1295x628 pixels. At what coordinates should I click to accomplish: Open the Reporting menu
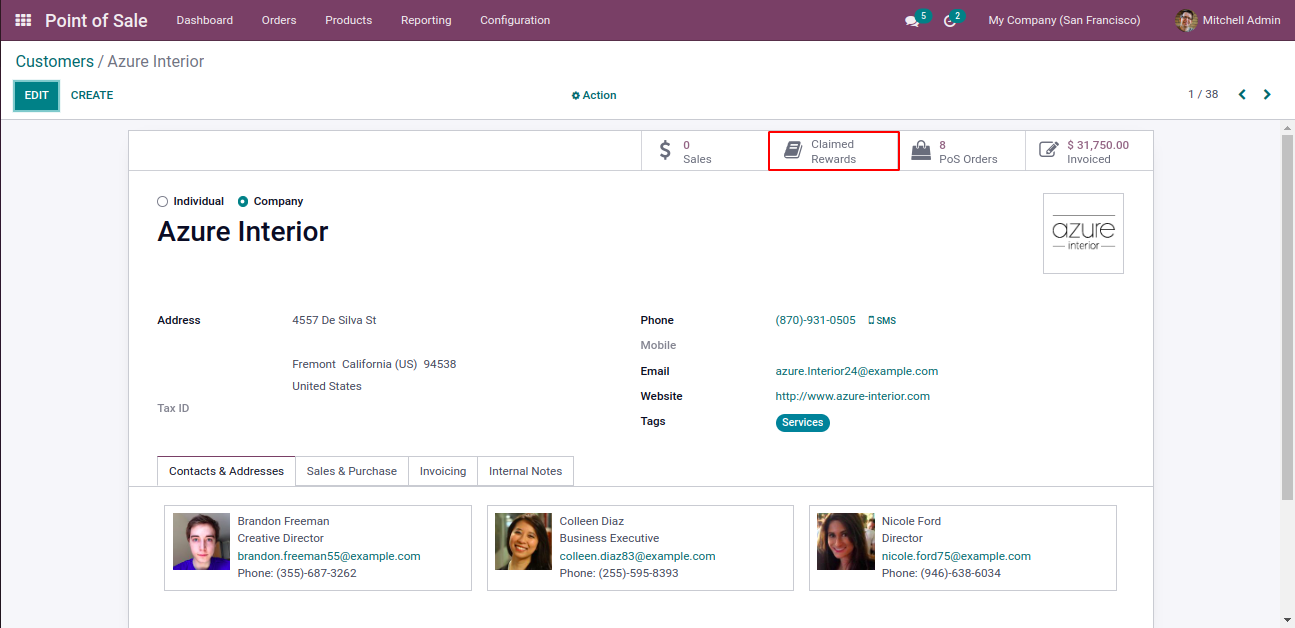point(426,20)
